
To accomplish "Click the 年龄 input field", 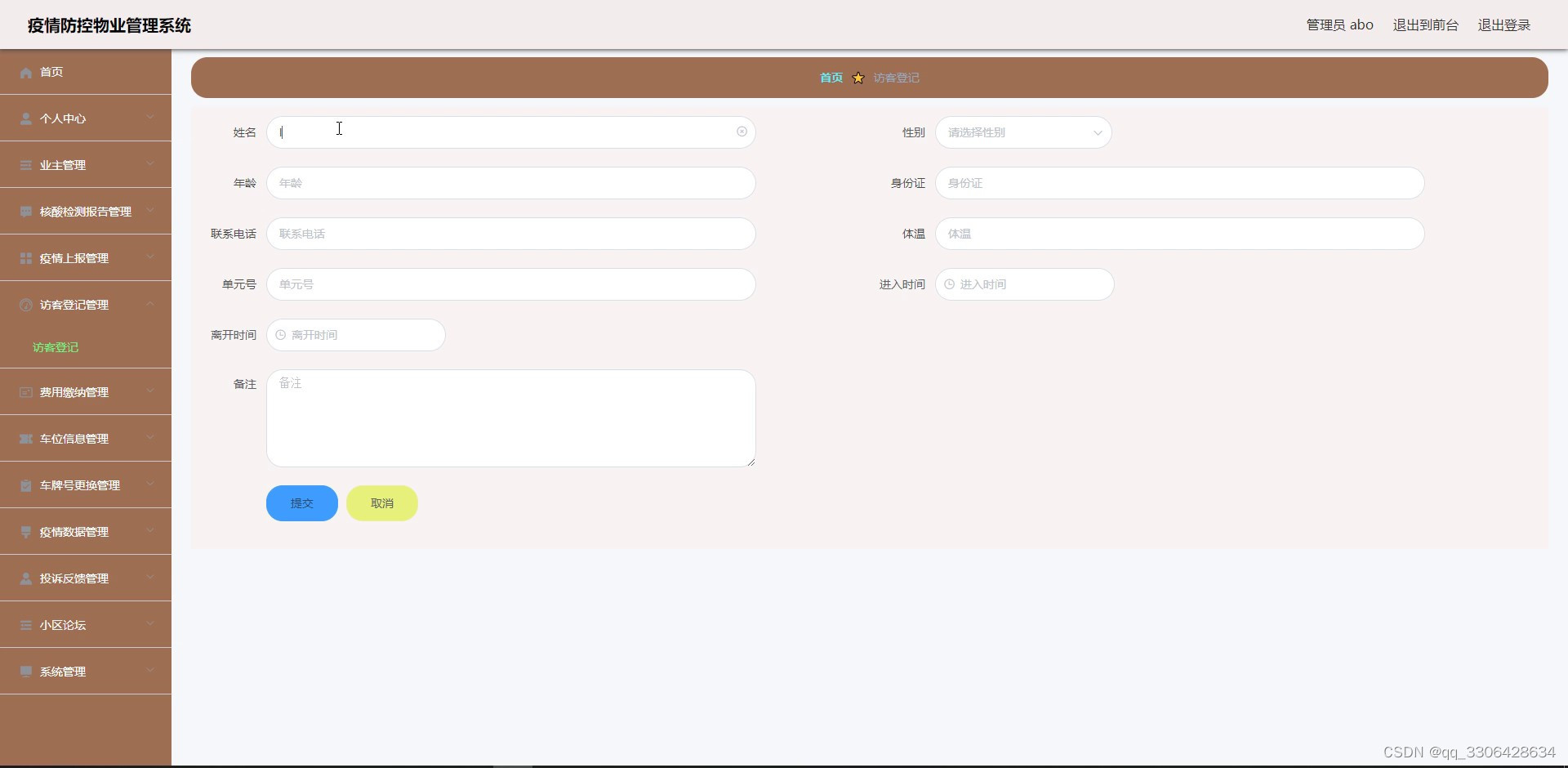I will (511, 183).
